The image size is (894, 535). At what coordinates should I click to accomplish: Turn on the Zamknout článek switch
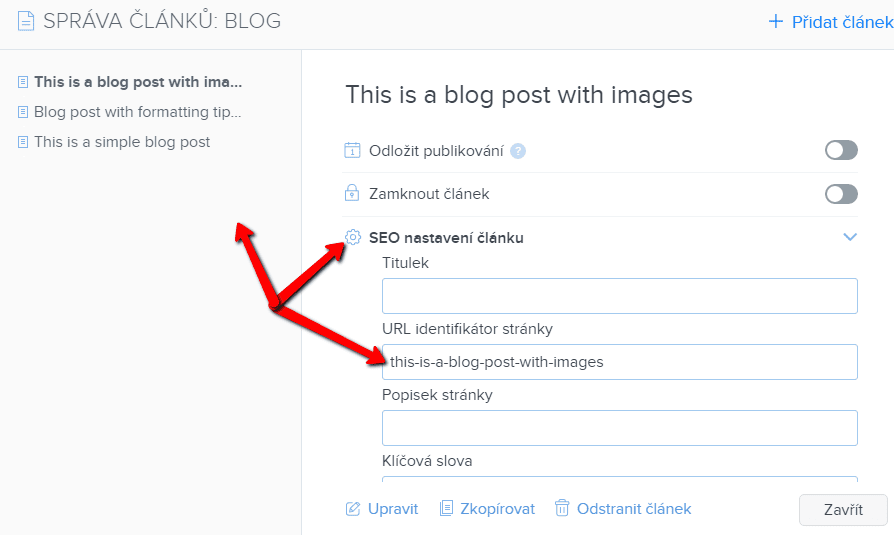point(841,194)
